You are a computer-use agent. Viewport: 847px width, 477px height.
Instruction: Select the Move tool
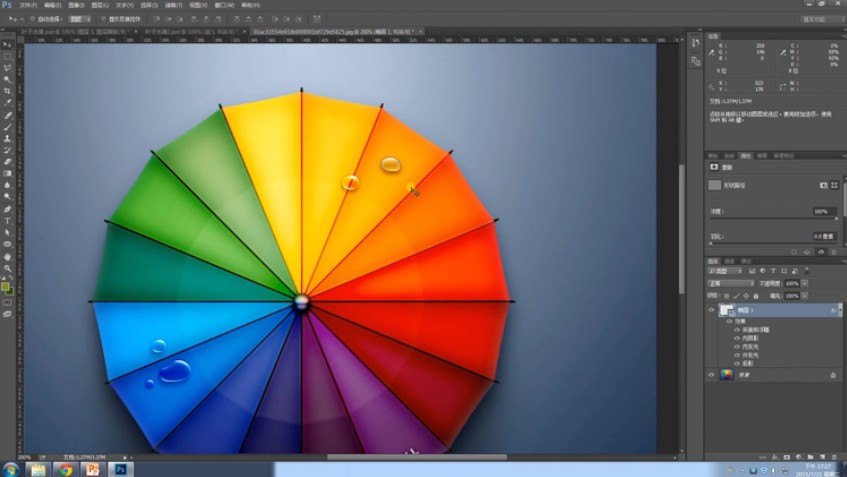7,45
